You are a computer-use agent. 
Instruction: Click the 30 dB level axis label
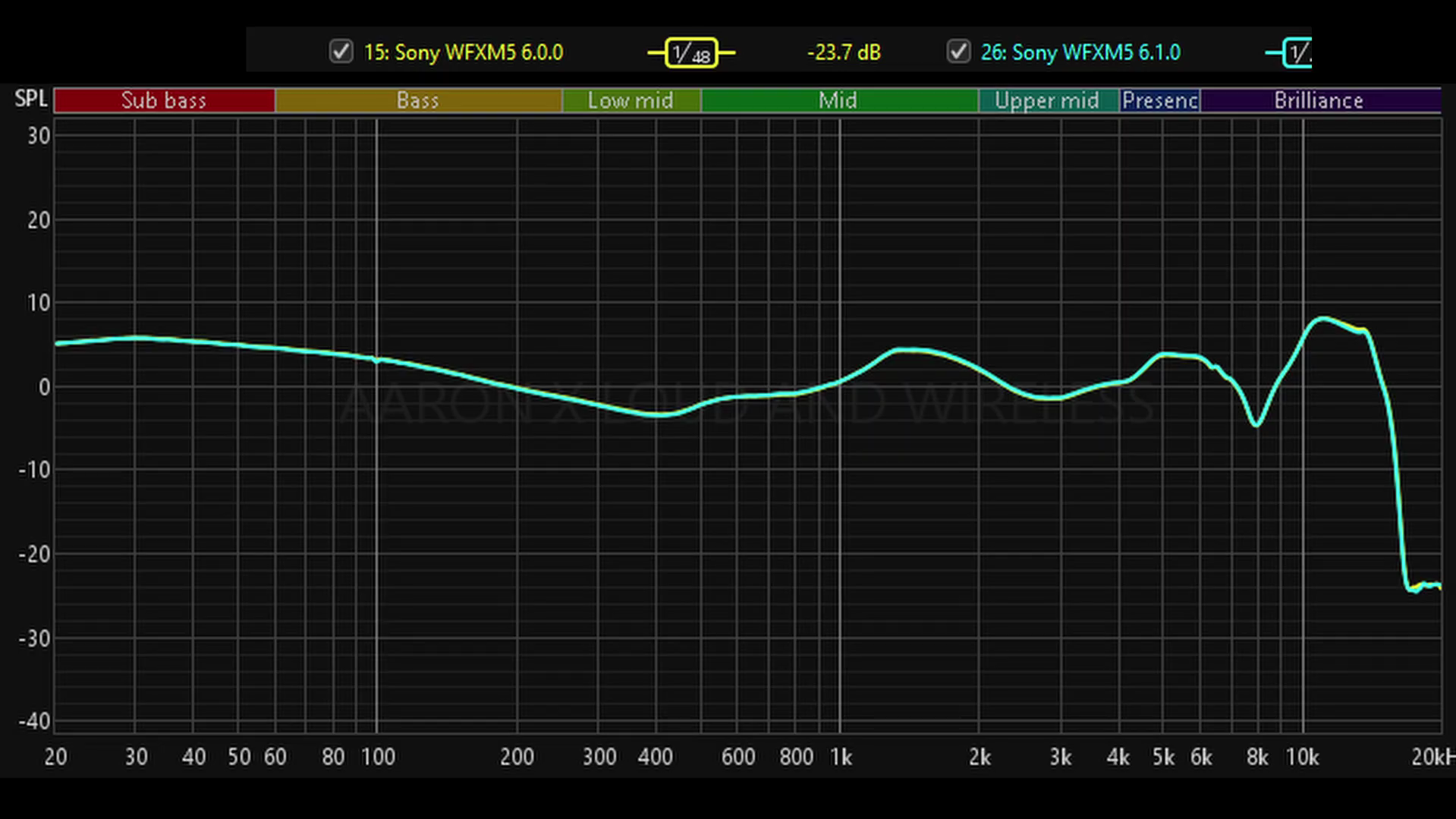pos(39,137)
